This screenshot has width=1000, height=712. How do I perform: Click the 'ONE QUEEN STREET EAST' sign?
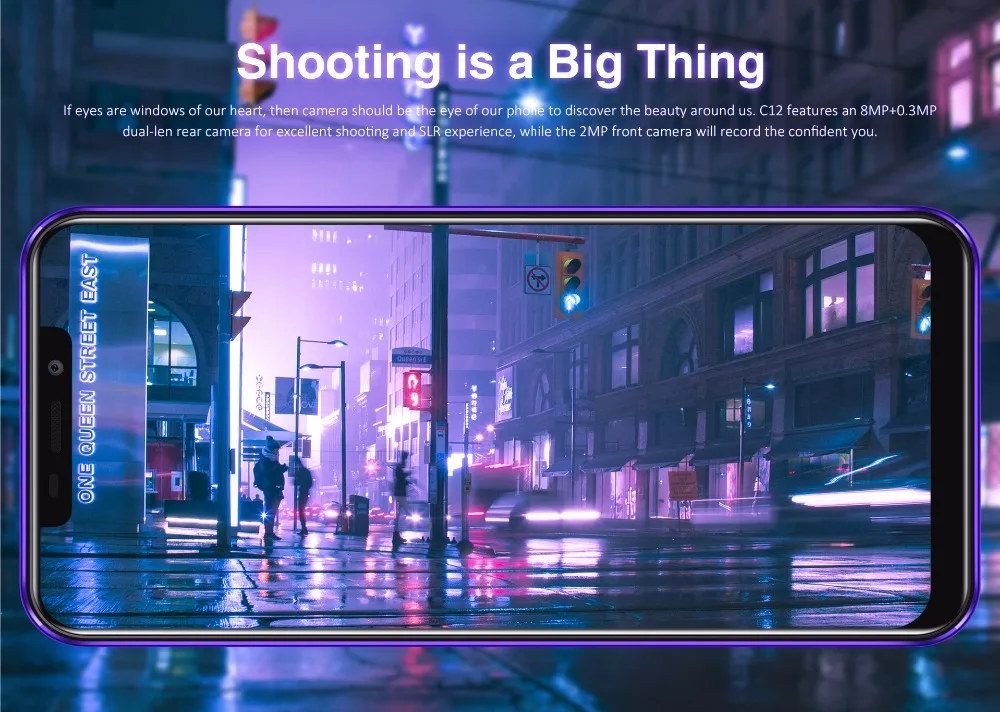click(87, 378)
